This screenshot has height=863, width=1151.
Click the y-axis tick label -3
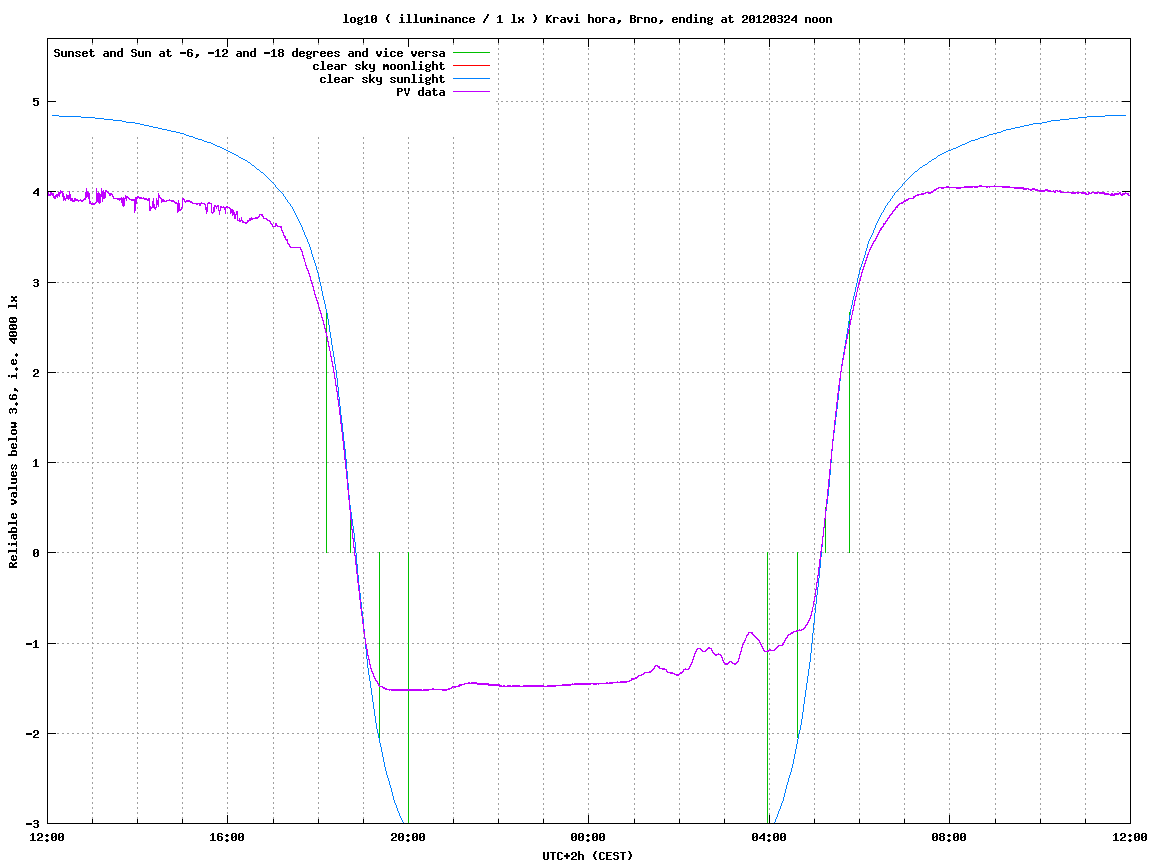click(33, 823)
